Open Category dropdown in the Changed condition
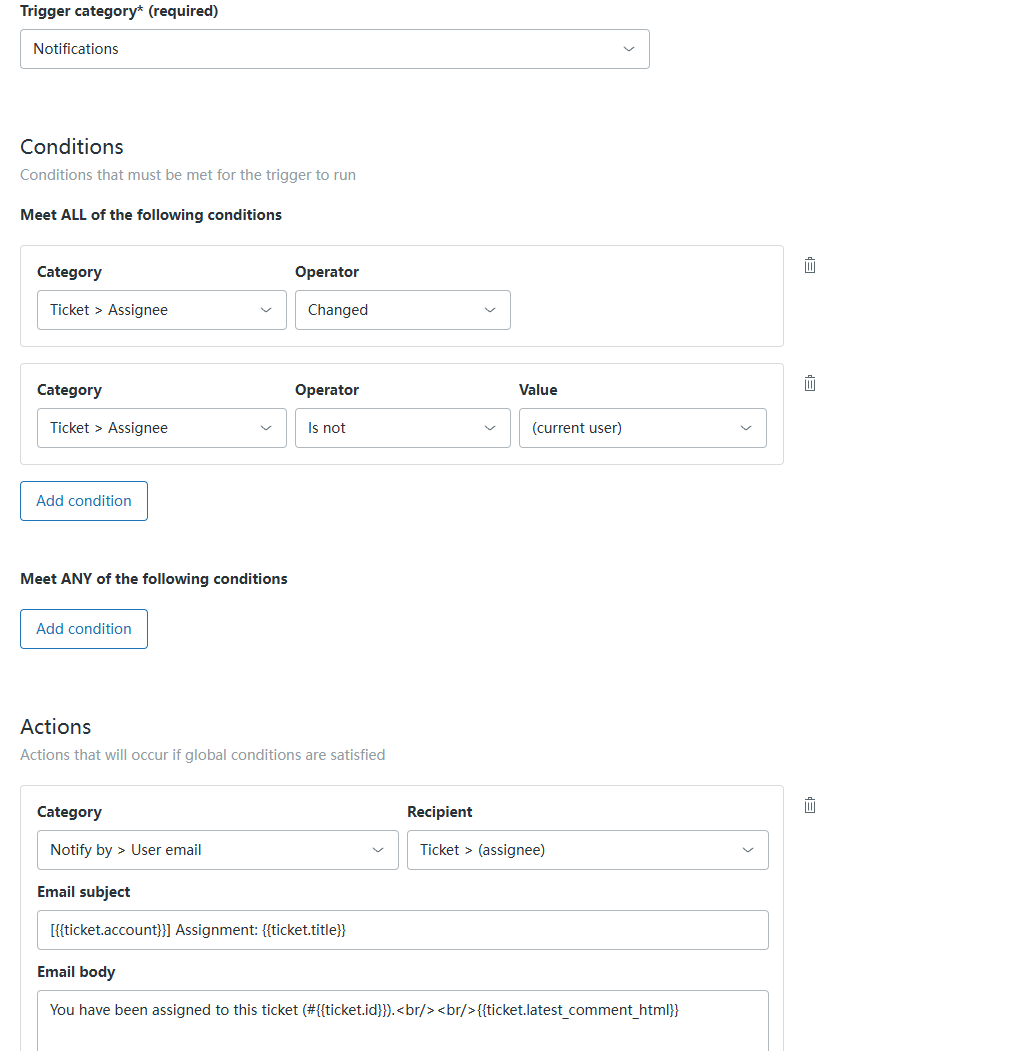 [161, 310]
